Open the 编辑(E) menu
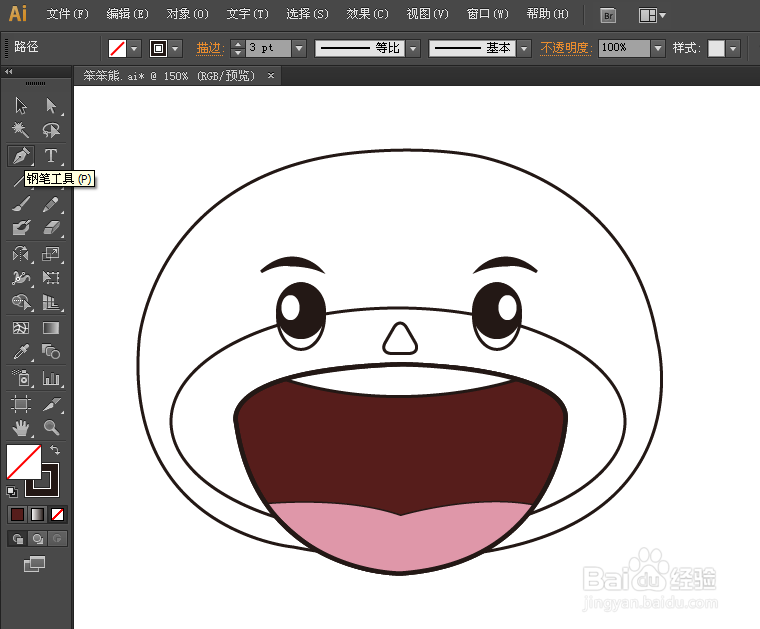The width and height of the screenshot is (760, 629). point(127,14)
